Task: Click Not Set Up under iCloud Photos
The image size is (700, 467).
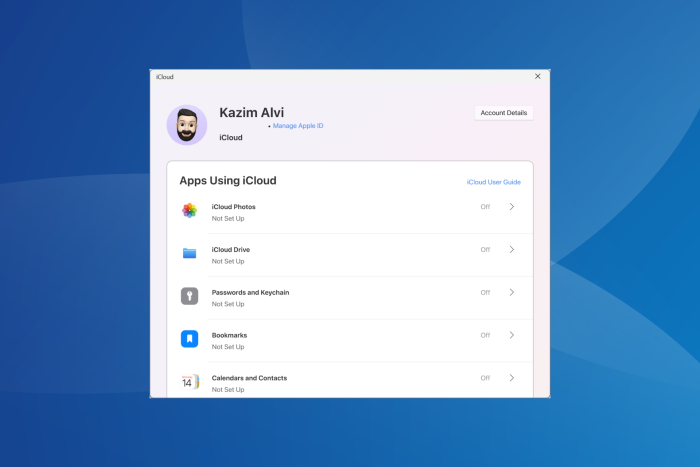Action: [x=228, y=218]
